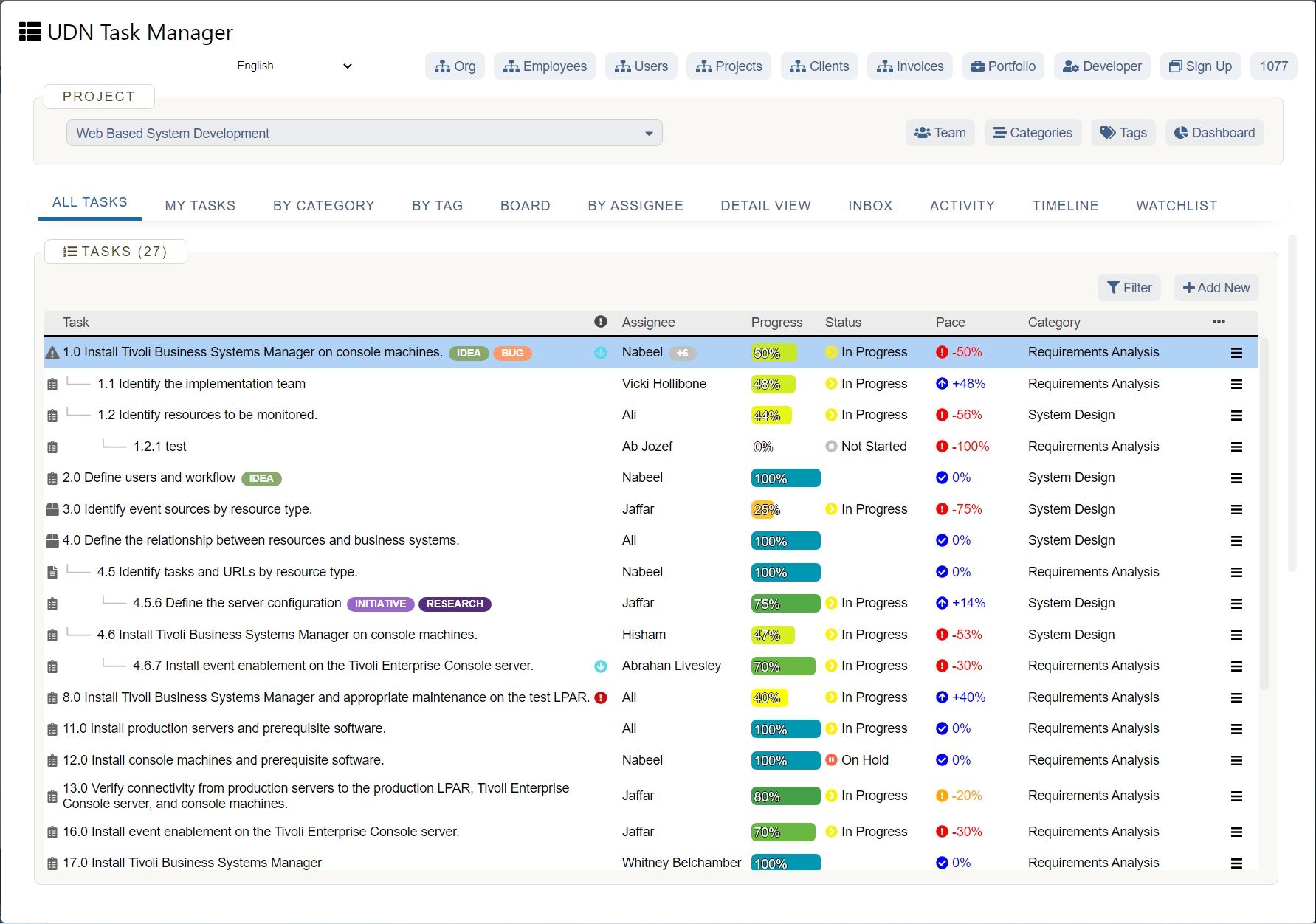
Task: Click the clipboard icon beside task 2.0
Action: pyautogui.click(x=52, y=478)
